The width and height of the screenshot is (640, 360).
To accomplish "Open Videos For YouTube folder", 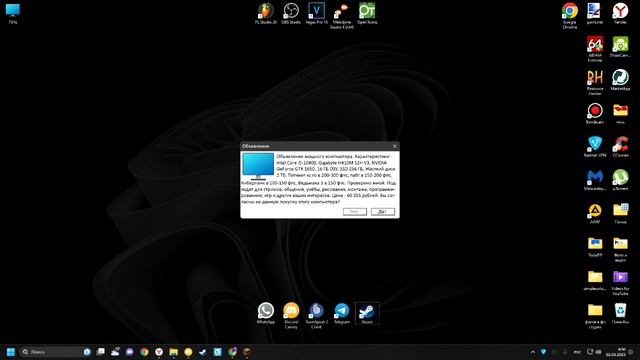I will coord(620,283).
